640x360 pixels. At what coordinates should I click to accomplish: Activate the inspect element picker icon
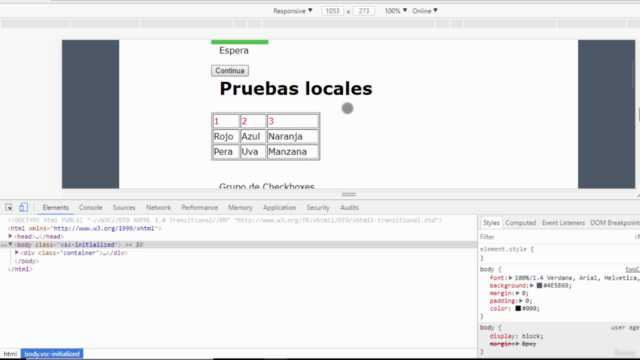pos(9,207)
